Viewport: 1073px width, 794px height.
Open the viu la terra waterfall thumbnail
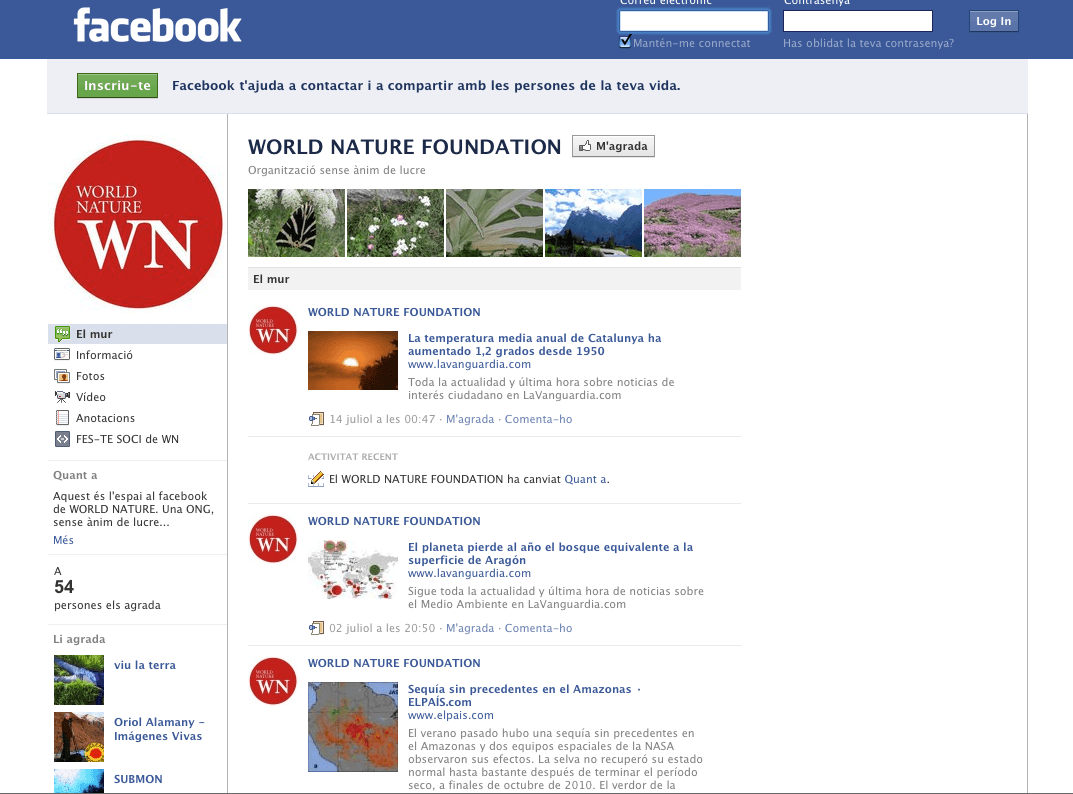79,680
